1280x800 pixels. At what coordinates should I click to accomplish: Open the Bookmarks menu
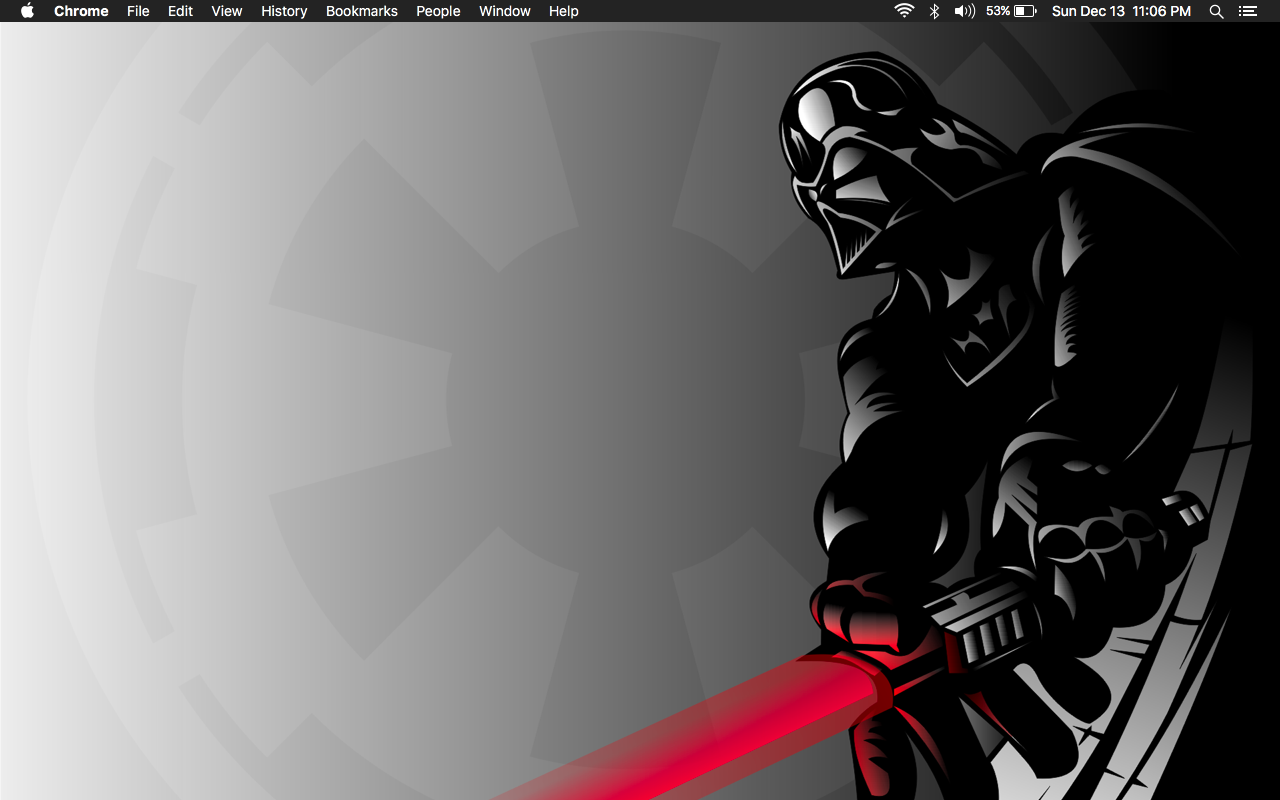[x=362, y=11]
